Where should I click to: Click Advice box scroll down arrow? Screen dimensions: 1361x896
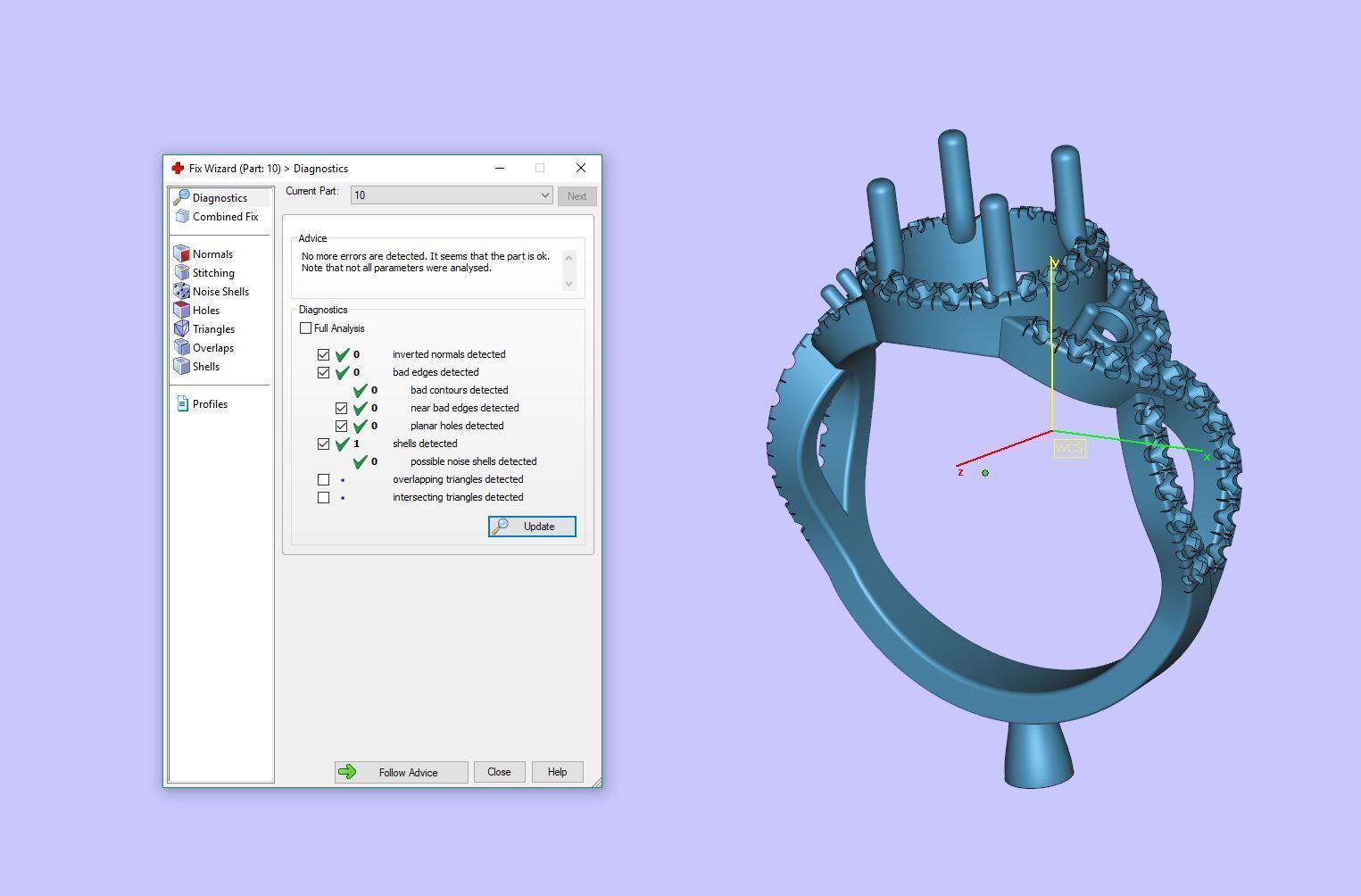coord(569,284)
